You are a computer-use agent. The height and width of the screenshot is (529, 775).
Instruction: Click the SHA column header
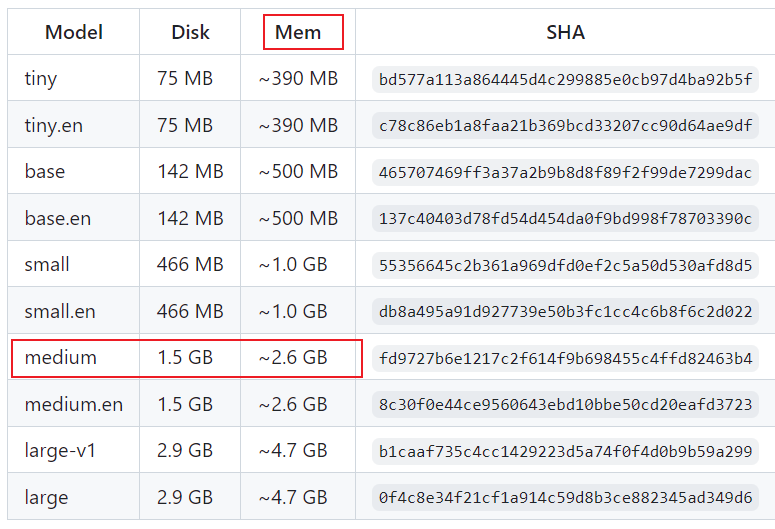click(565, 33)
